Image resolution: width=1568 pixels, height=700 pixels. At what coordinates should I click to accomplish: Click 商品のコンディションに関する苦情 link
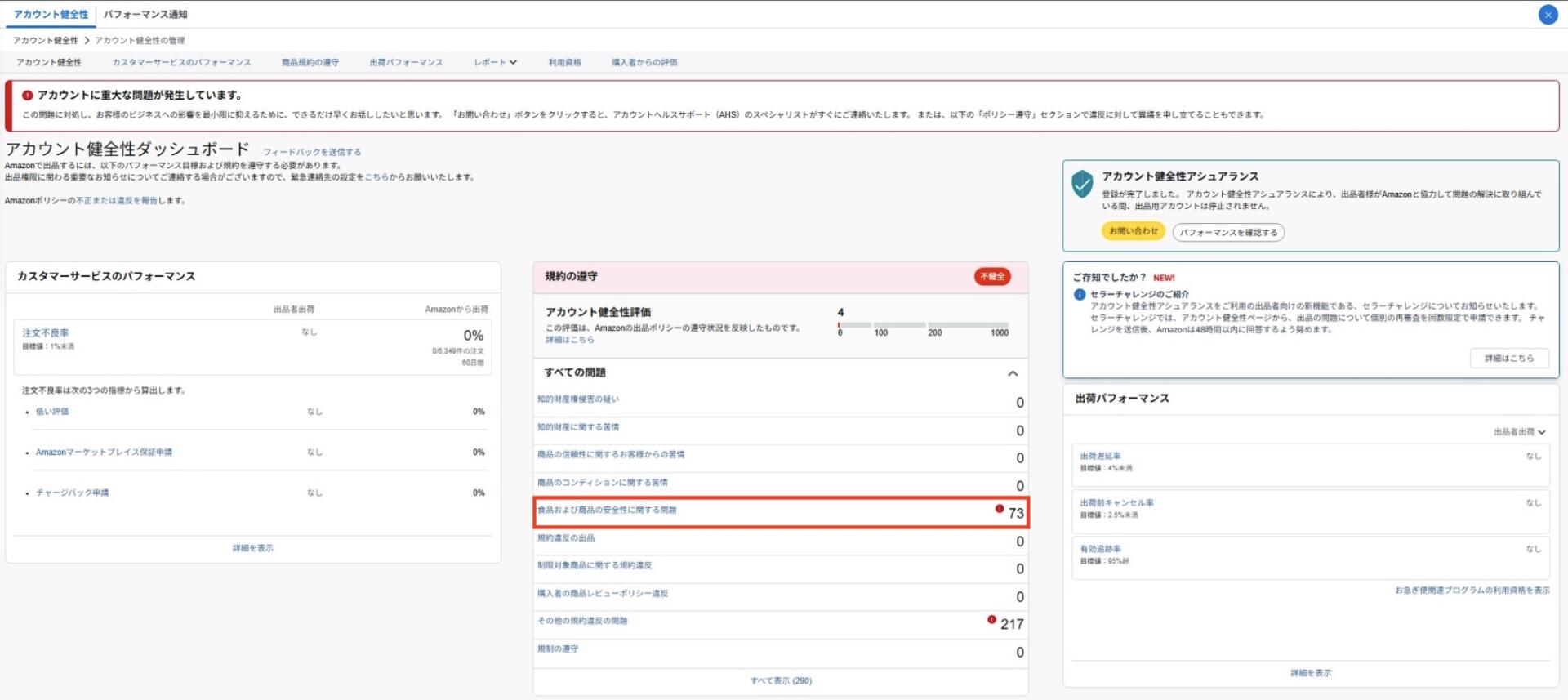click(x=603, y=483)
